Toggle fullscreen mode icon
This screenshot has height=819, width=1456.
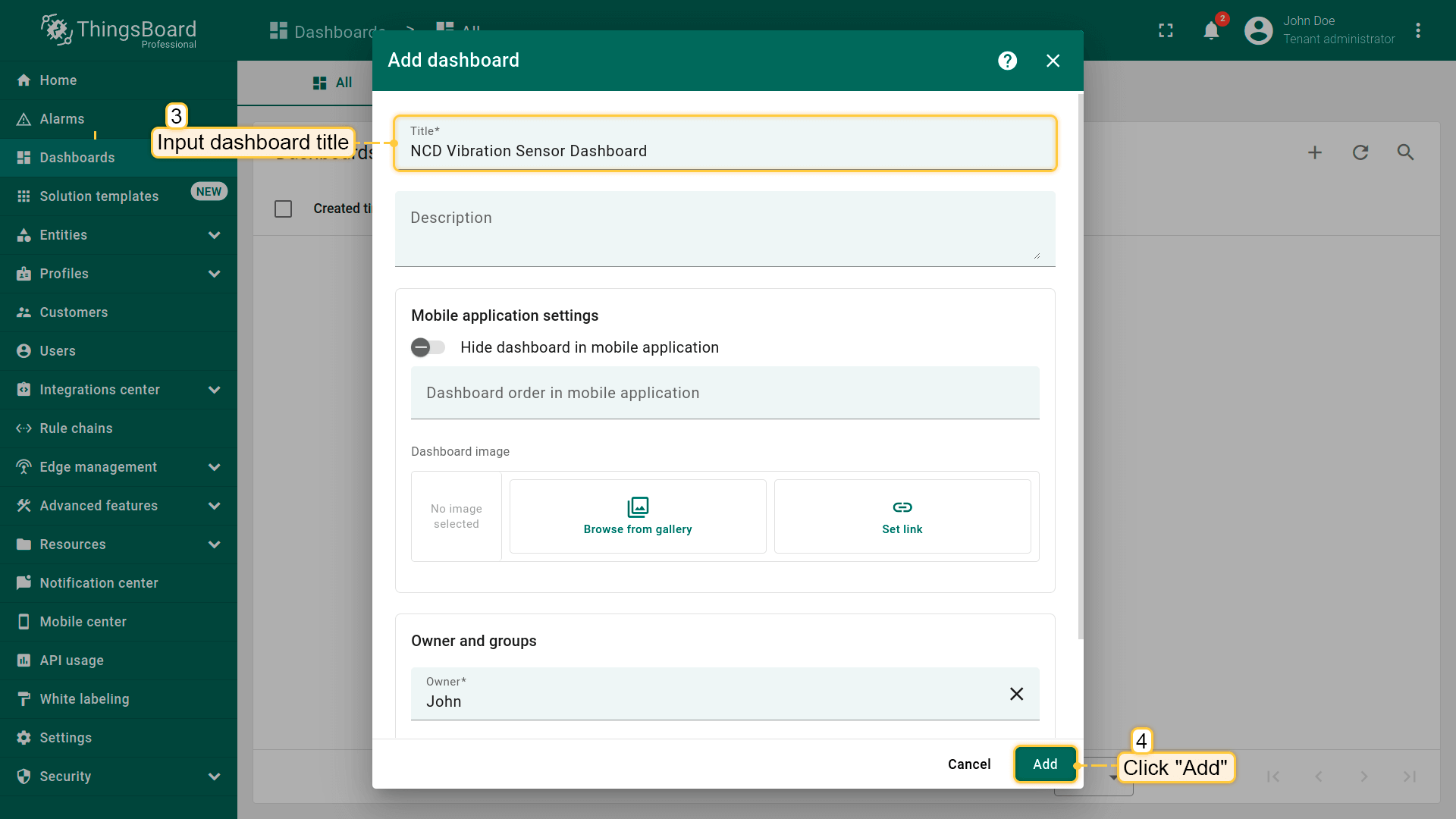pos(1166,31)
